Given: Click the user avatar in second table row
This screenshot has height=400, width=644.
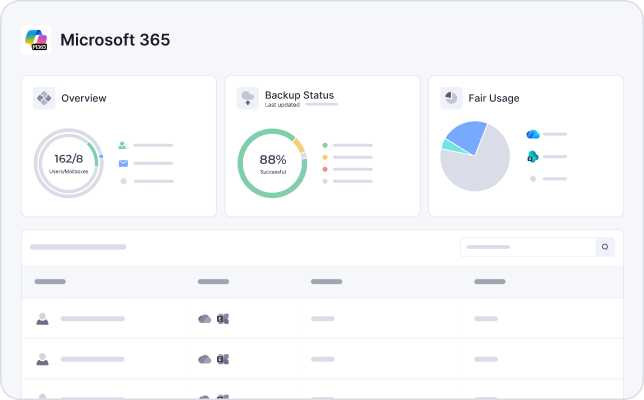Looking at the screenshot, I should point(42,359).
